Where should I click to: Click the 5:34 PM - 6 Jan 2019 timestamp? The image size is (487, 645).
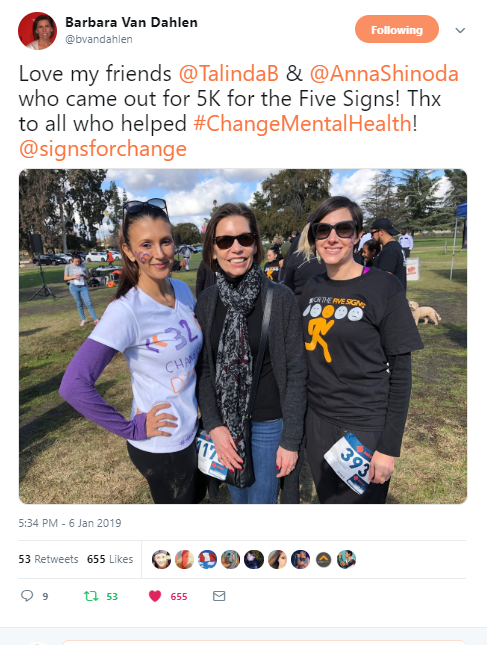coord(70,523)
